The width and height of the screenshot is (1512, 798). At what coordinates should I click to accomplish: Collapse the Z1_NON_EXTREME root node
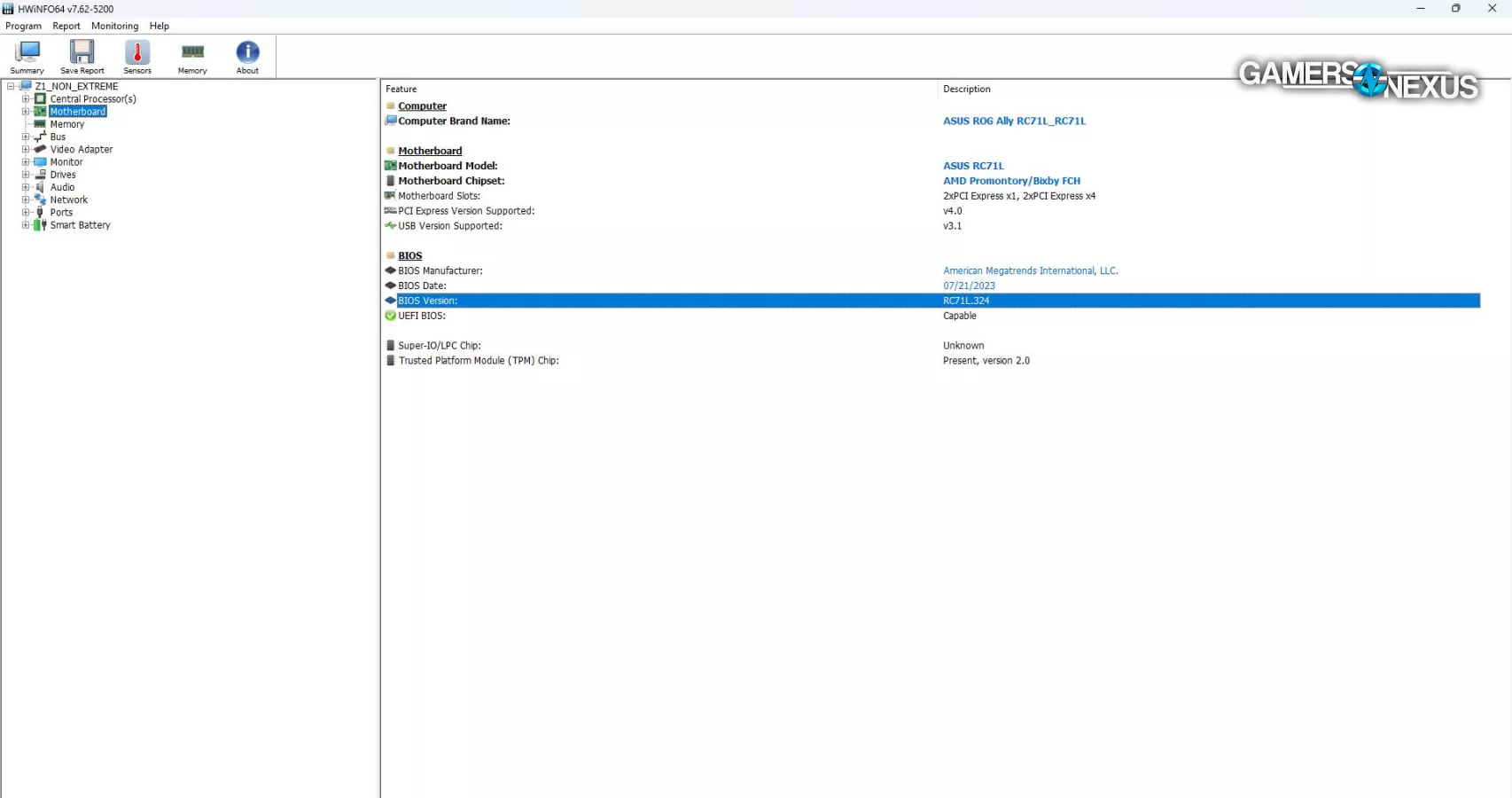tap(11, 87)
